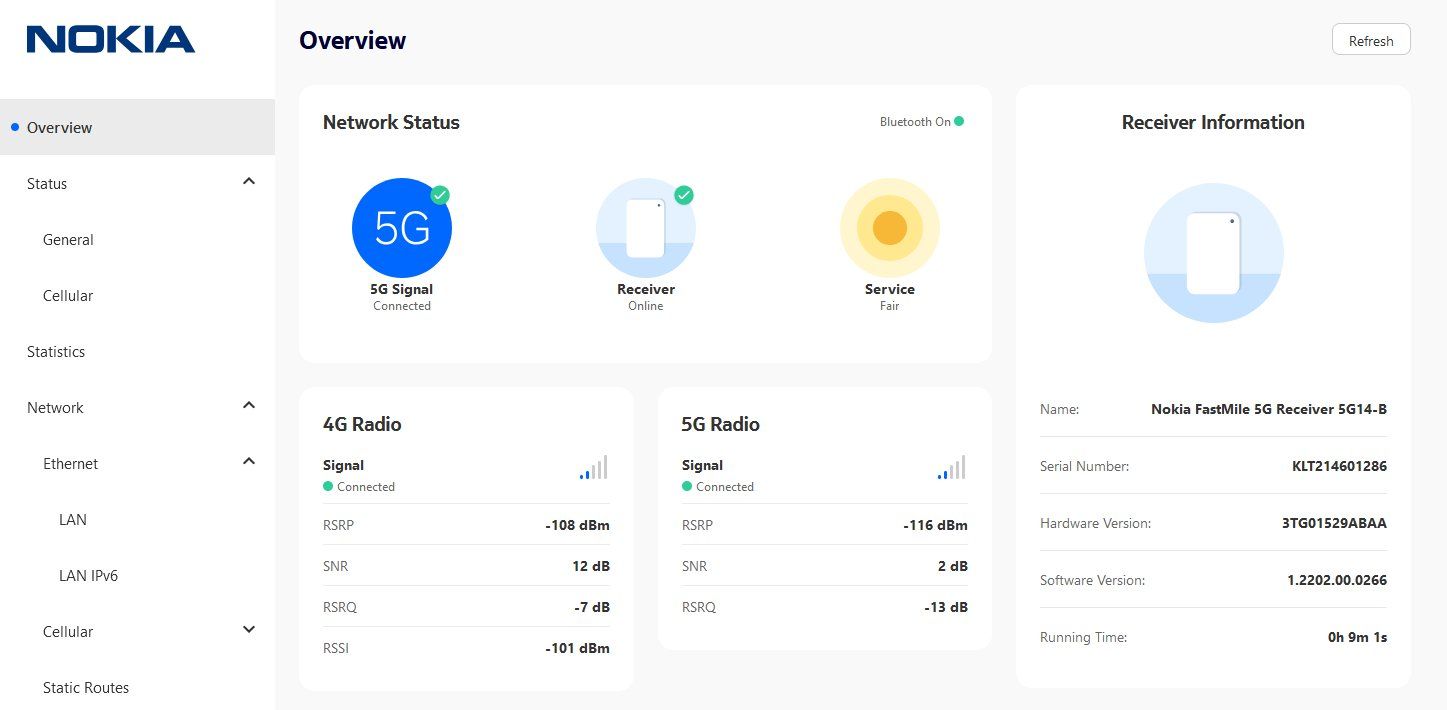Click the large receiver image in Receiver Information
This screenshot has width=1447, height=710.
1214,253
